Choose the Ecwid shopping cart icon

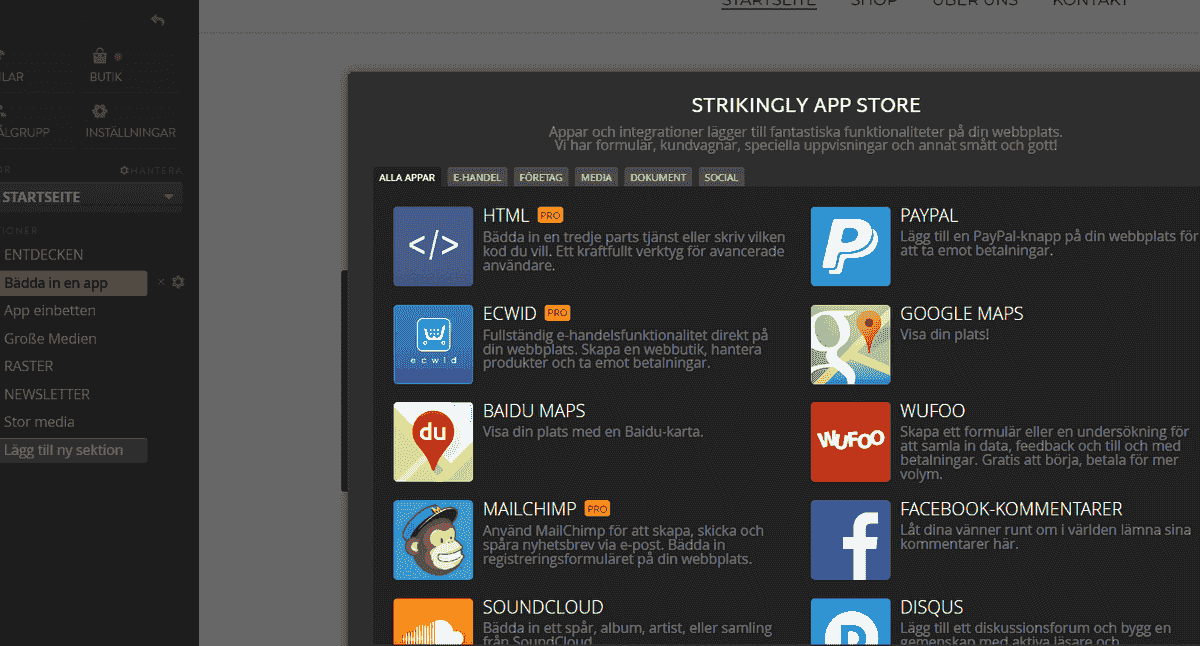pos(433,344)
